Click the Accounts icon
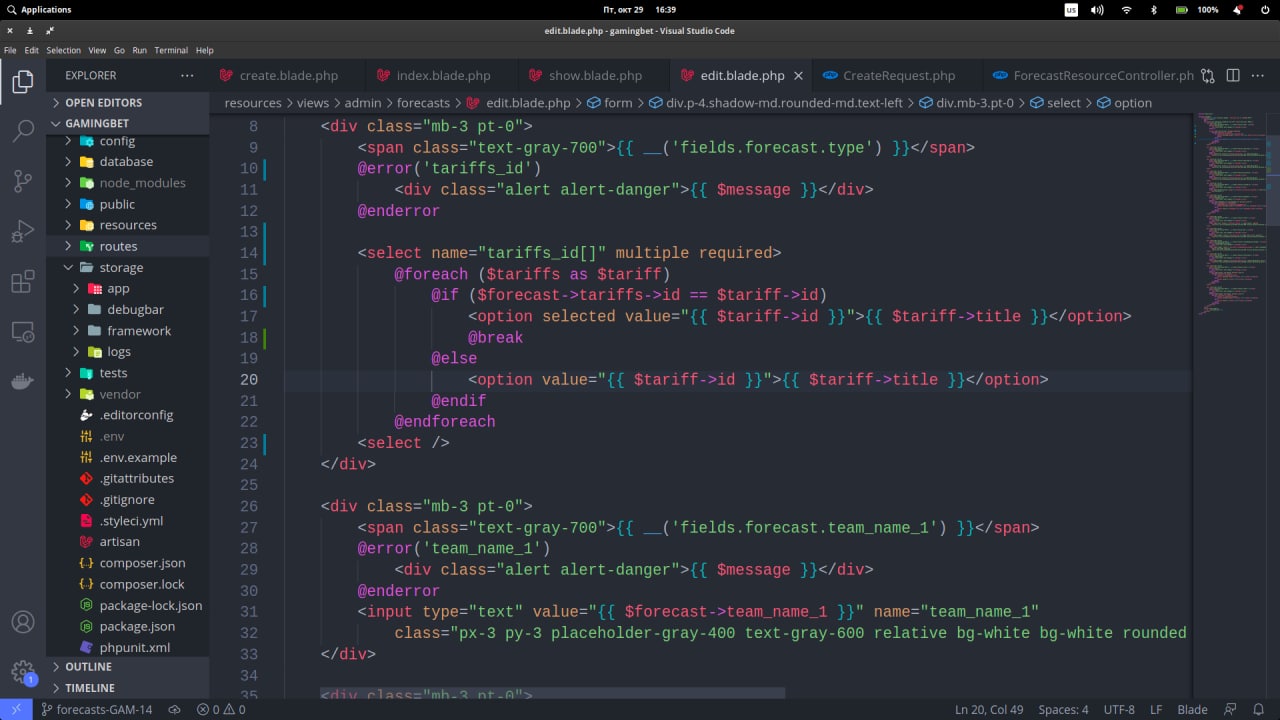Viewport: 1280px width, 720px height. [x=22, y=622]
